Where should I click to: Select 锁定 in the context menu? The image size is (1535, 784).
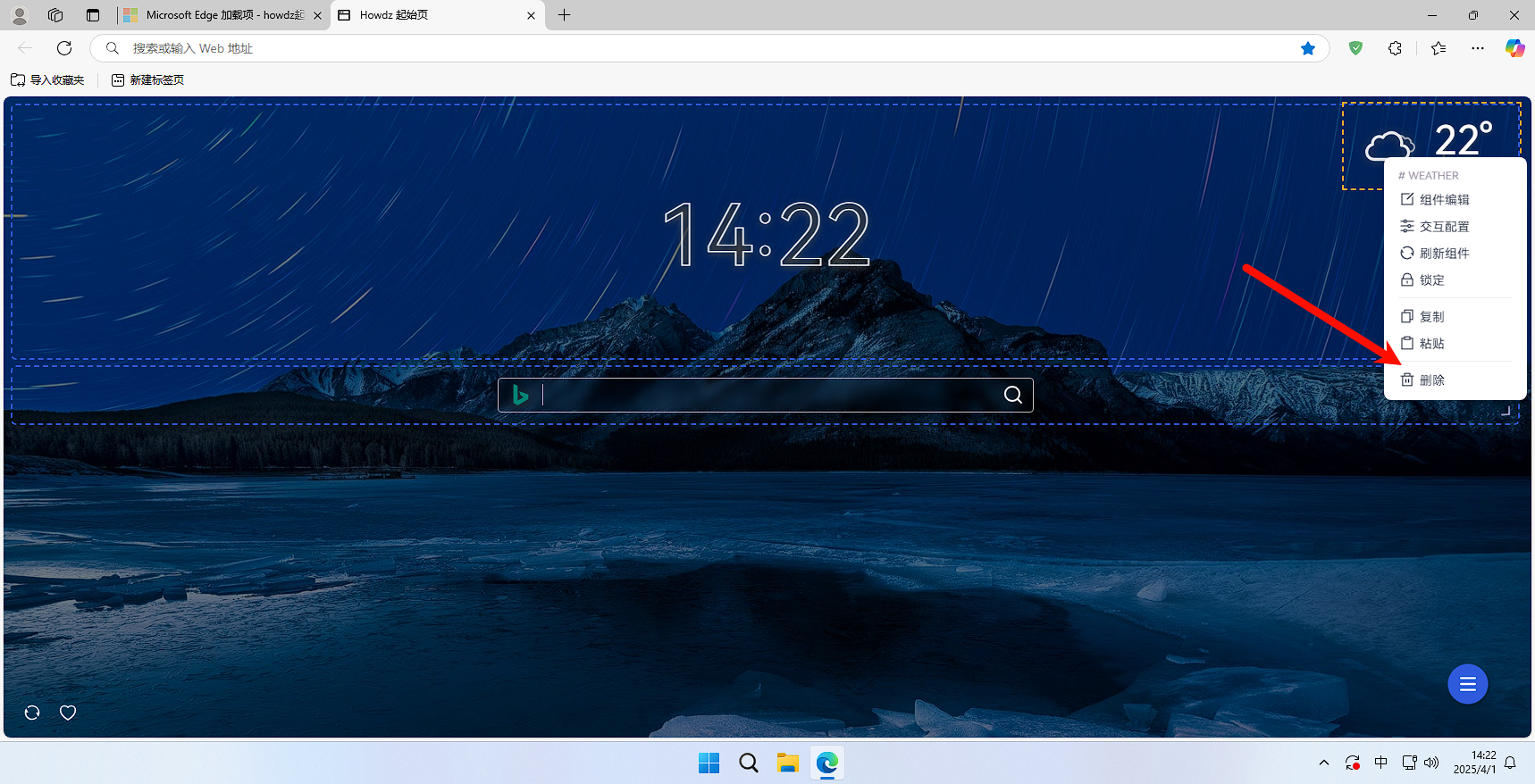coord(1455,279)
